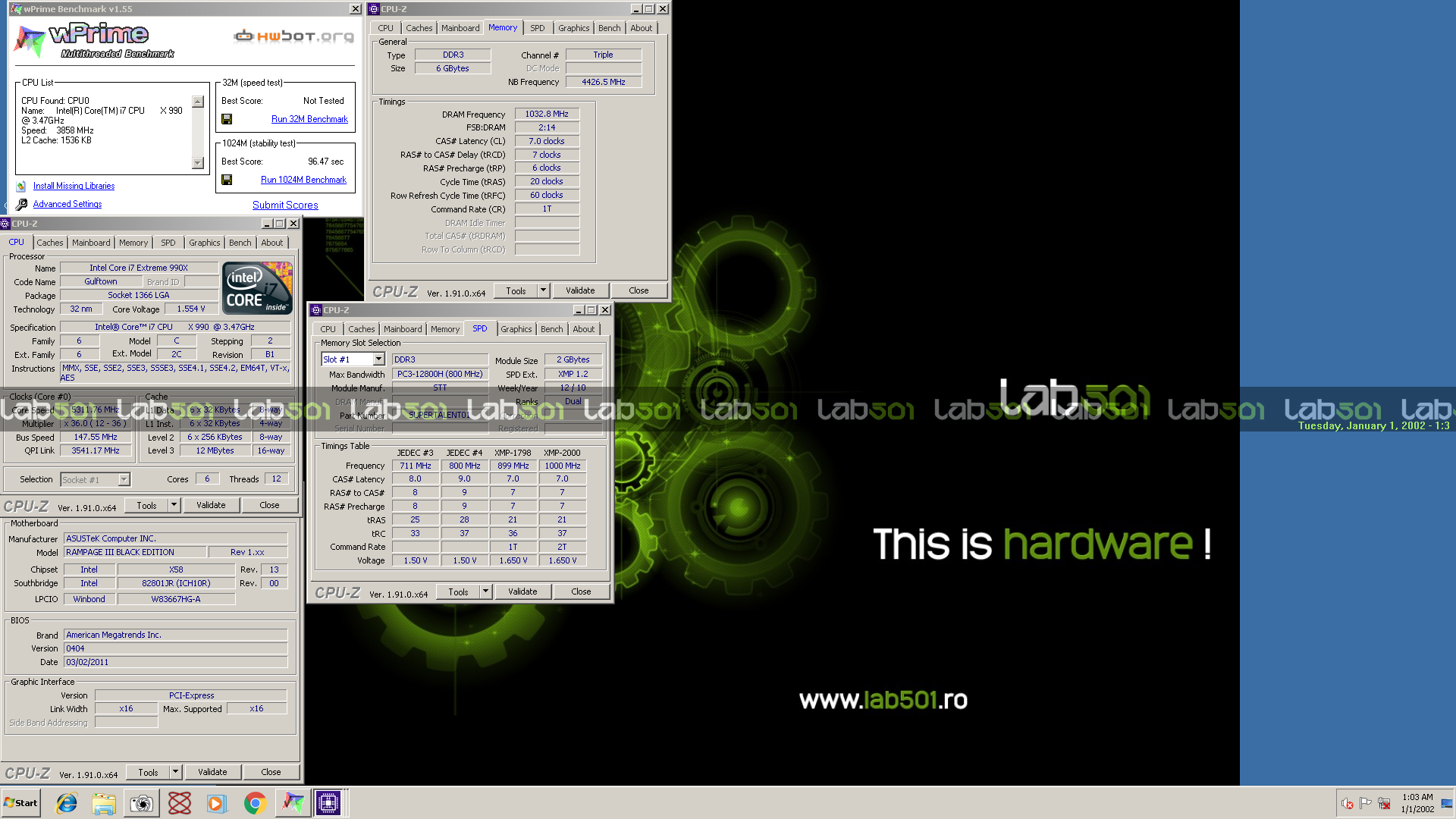
Task: Click the camera screenshot tool taskbar icon
Action: tap(142, 803)
